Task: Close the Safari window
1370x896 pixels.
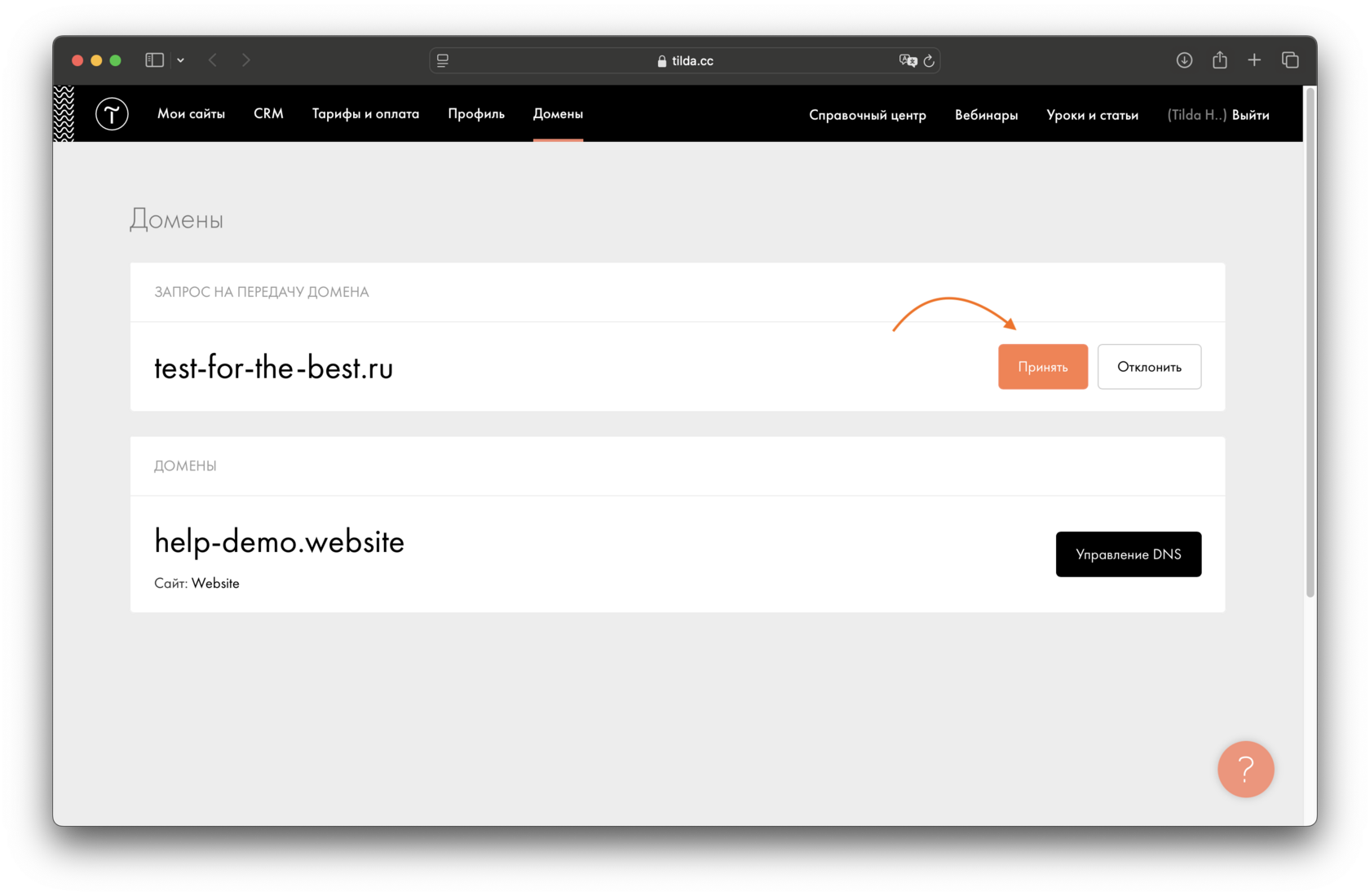Action: [x=77, y=60]
